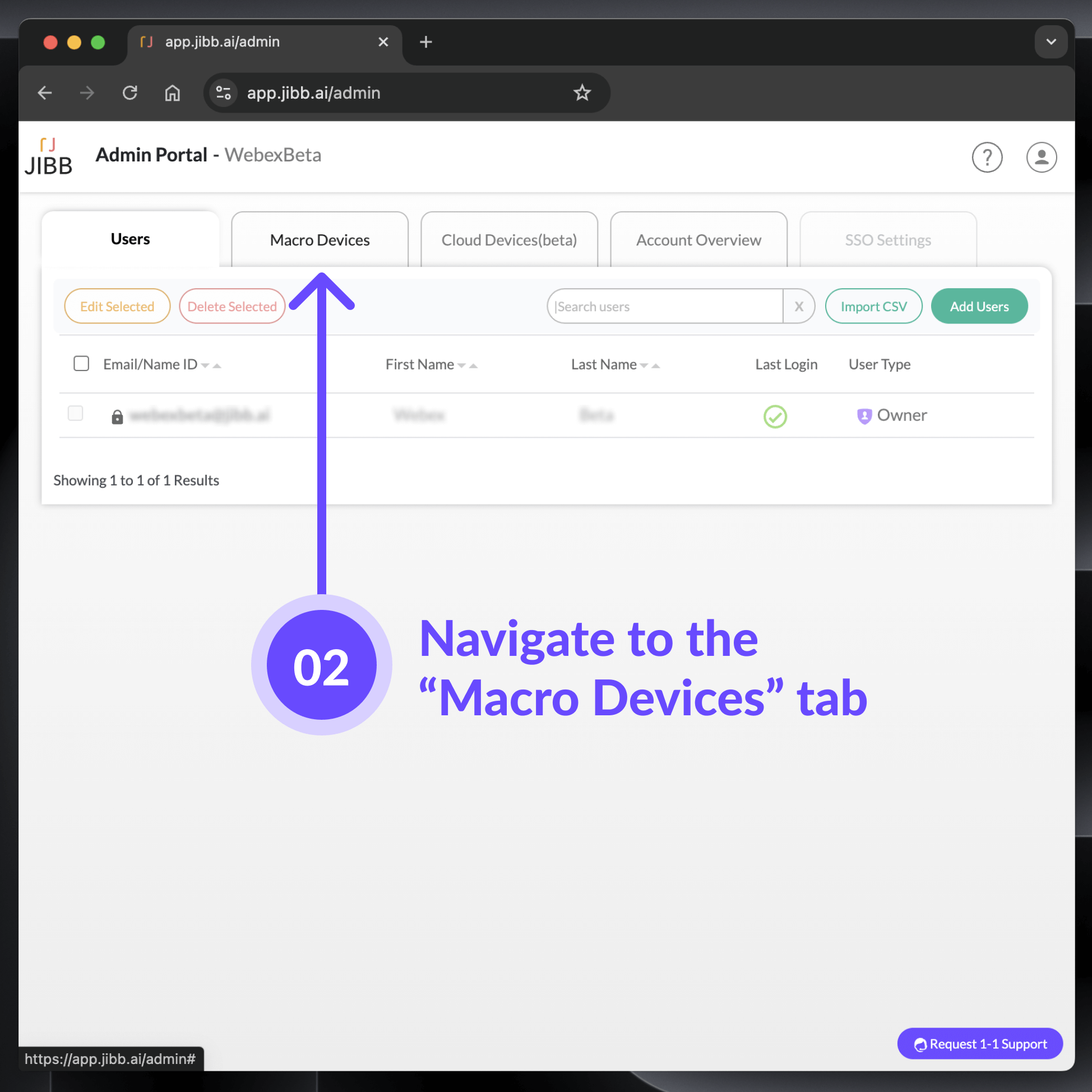Click the green last login check icon
This screenshot has height=1092, width=1092.
click(775, 417)
